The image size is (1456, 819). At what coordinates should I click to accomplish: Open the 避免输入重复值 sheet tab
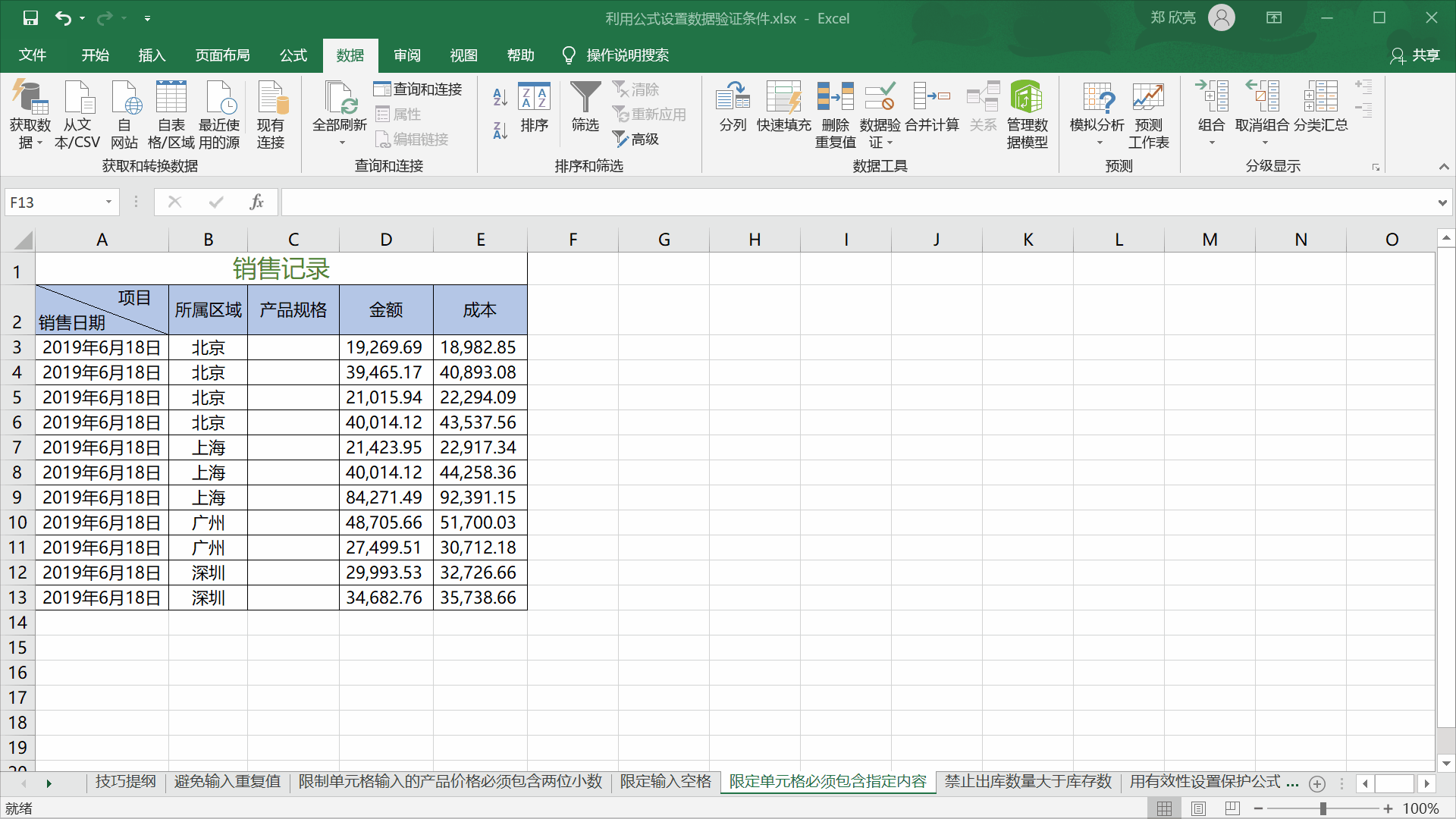(x=226, y=781)
